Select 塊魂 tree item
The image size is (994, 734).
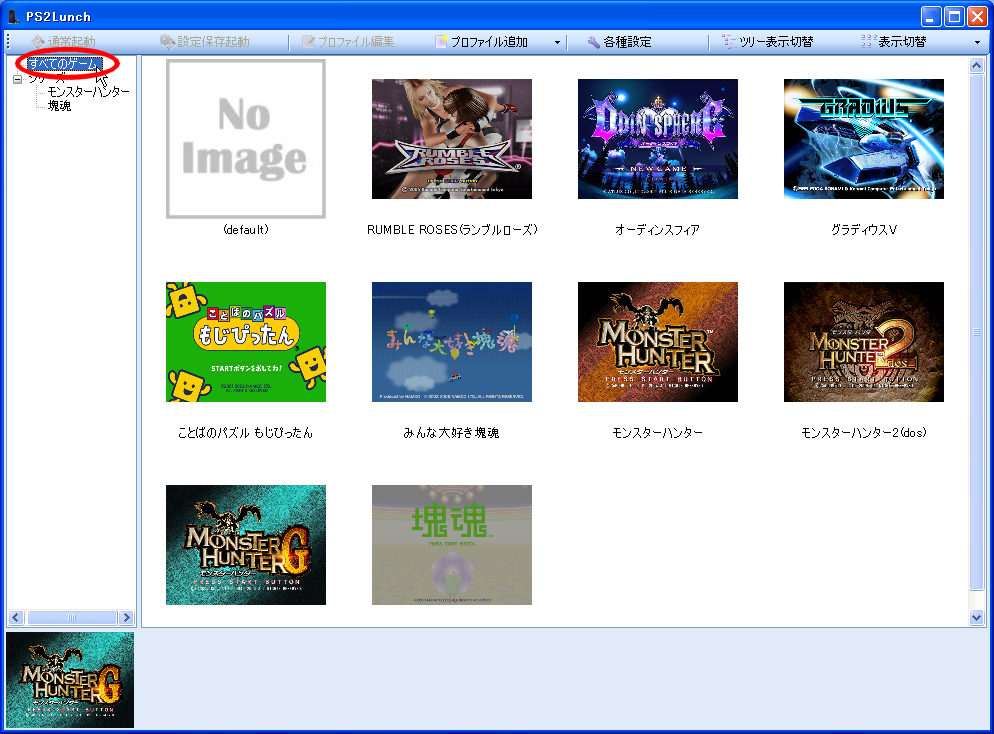59,105
